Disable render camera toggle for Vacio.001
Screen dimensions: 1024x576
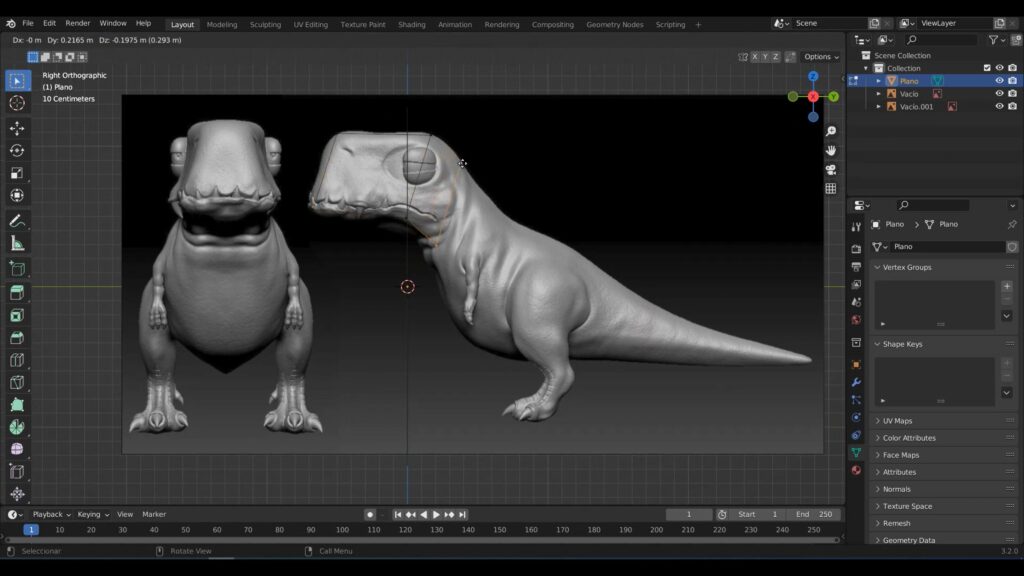[x=1012, y=106]
